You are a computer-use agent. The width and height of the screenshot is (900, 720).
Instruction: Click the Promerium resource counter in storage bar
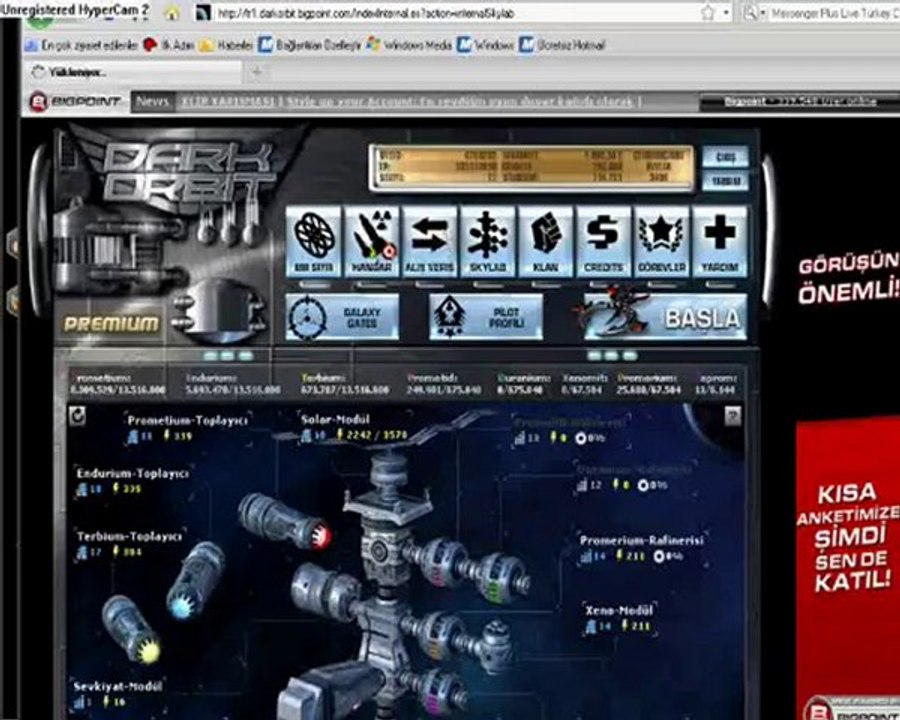(x=649, y=384)
